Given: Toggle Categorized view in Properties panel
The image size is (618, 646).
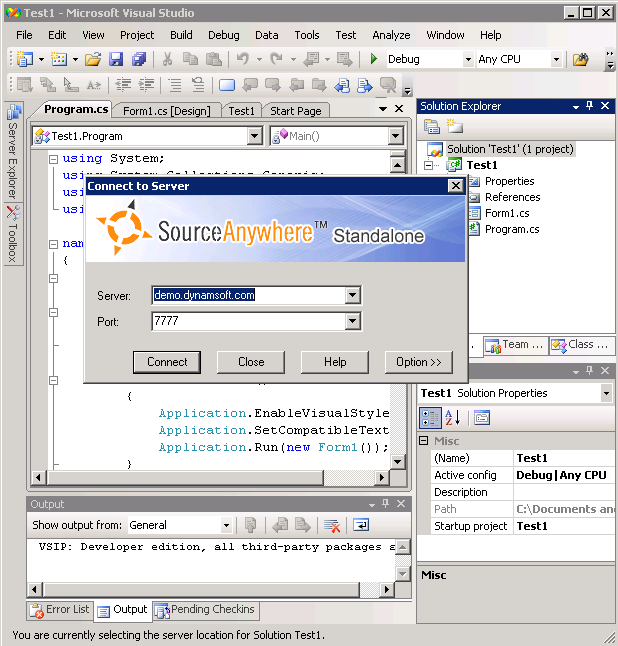Looking at the screenshot, I should (x=429, y=418).
